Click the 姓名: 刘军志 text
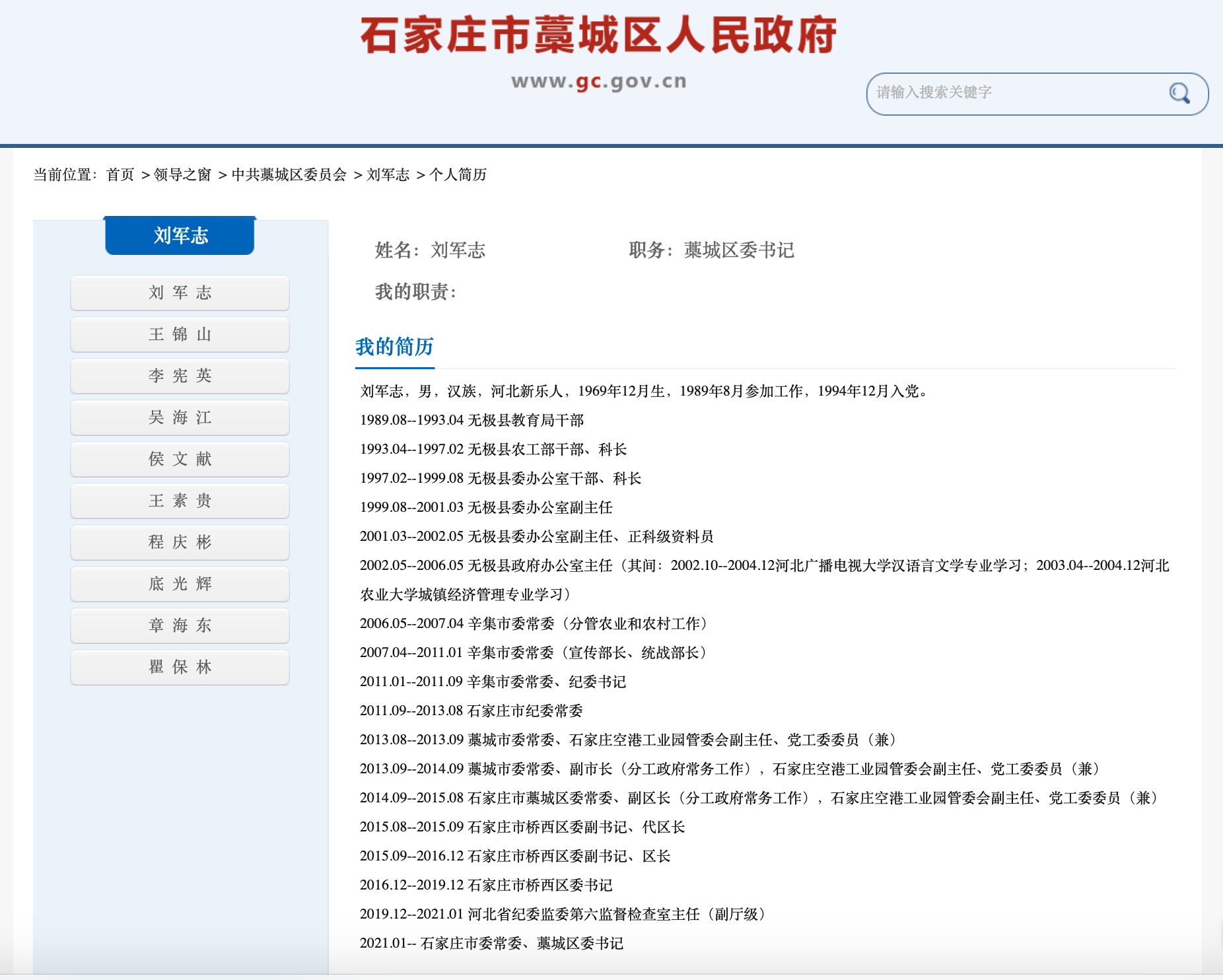 430,250
